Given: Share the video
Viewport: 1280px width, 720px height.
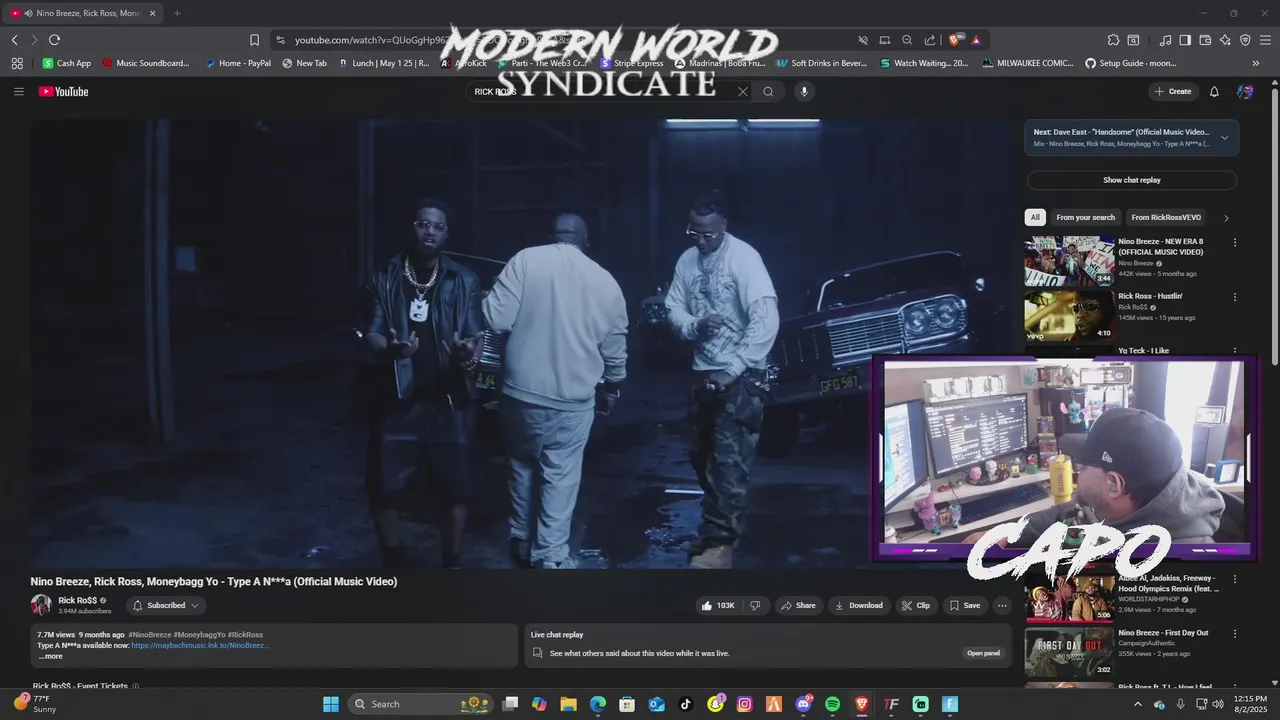Looking at the screenshot, I should coord(798,605).
